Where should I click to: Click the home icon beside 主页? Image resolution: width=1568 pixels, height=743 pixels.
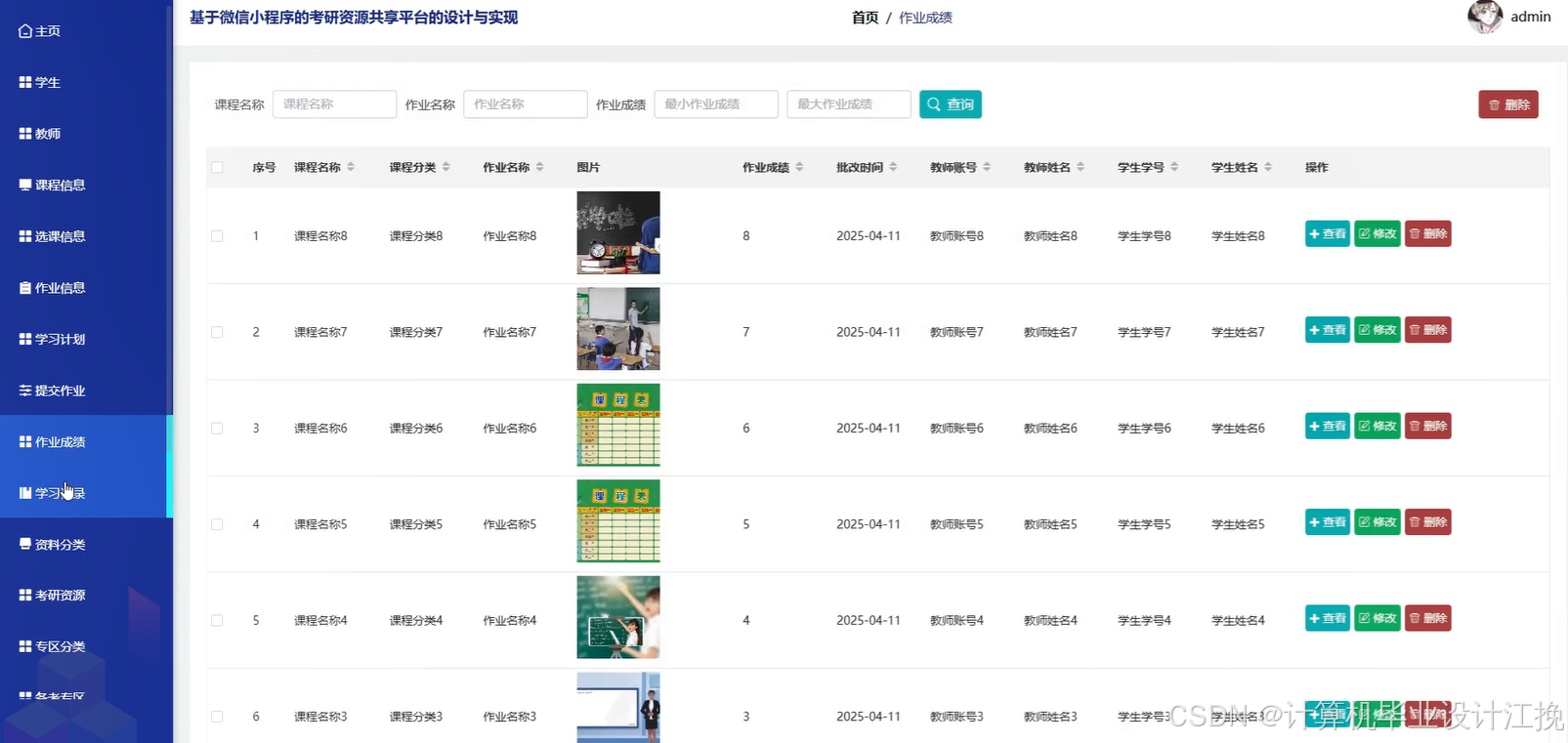(25, 31)
